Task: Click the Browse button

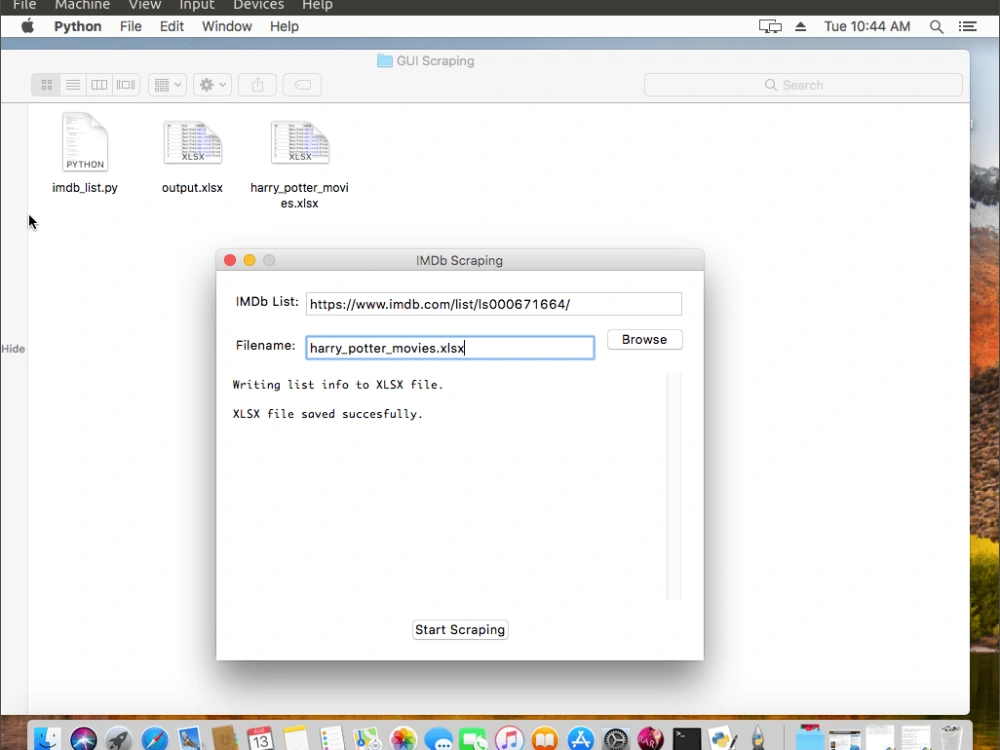Action: (645, 339)
